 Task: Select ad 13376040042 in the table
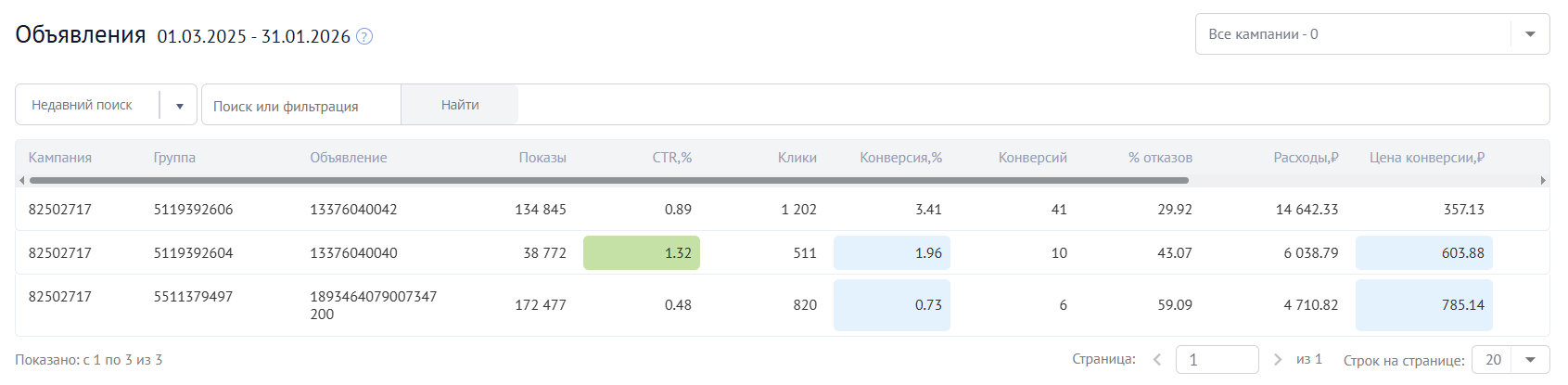(353, 210)
